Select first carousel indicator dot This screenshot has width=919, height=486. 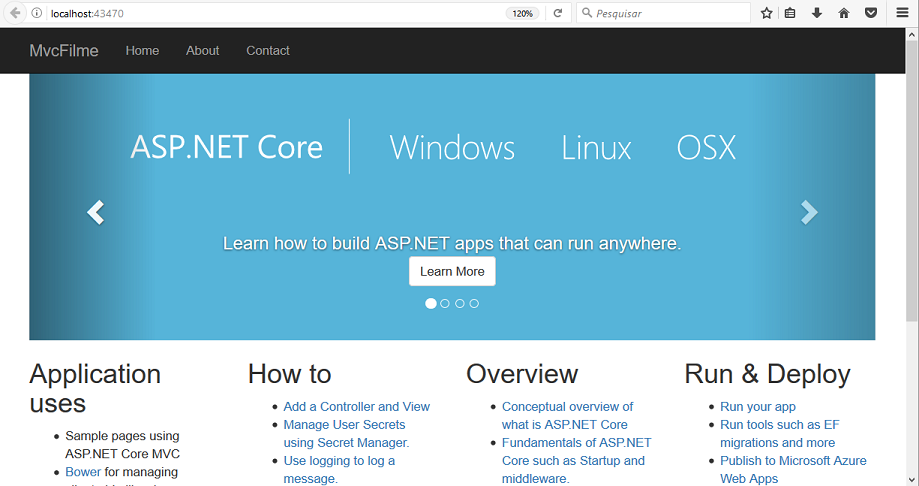point(431,303)
